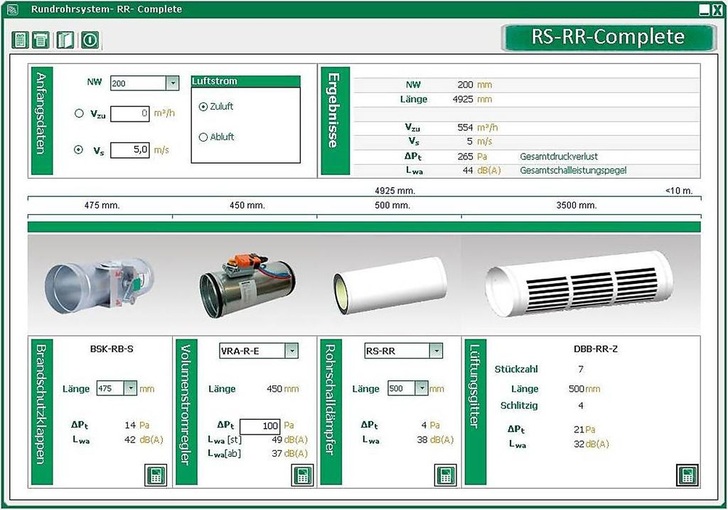Click calculator icon in Rohrschalldämpfer panel
Image resolution: width=728 pixels, height=510 pixels.
pos(446,475)
